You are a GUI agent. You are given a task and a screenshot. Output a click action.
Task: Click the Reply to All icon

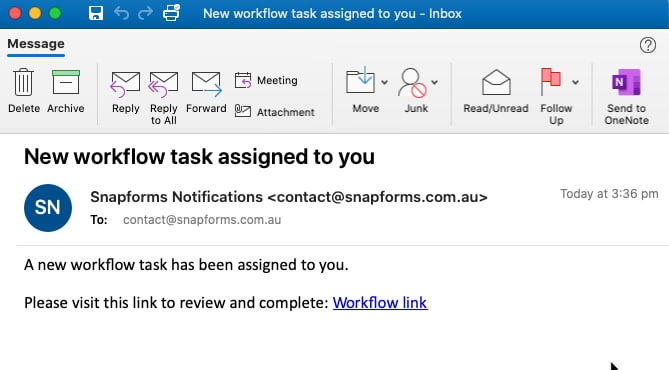click(x=163, y=97)
